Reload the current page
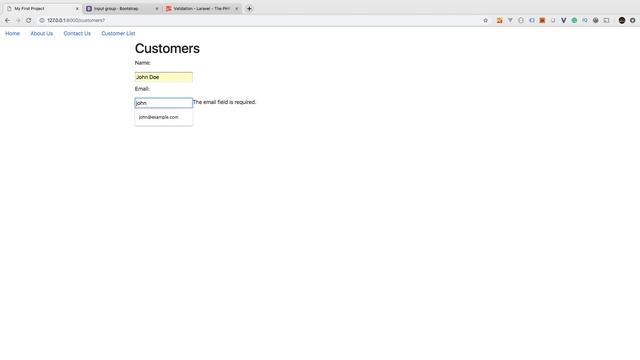 29,20
